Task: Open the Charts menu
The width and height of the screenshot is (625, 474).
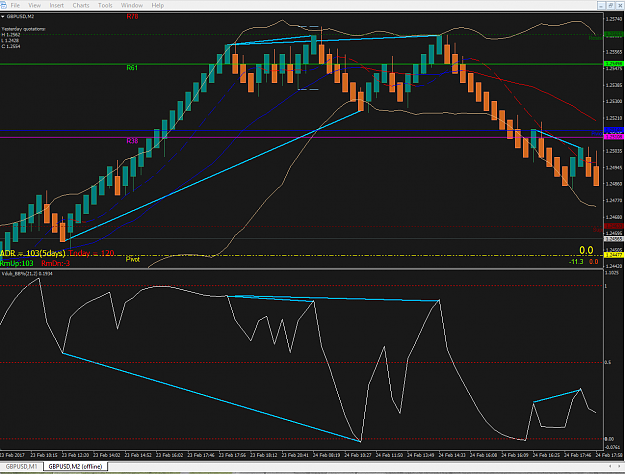Action: [x=81, y=5]
